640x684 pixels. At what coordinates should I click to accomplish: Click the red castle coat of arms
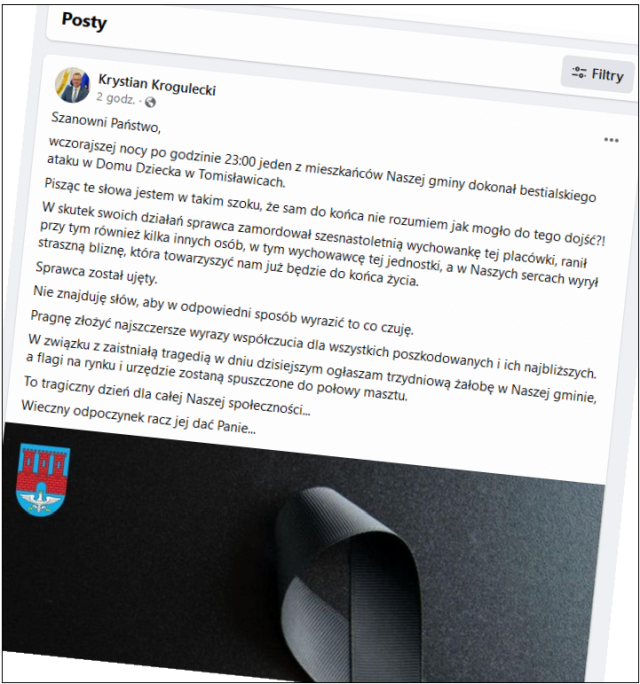pyautogui.click(x=42, y=480)
